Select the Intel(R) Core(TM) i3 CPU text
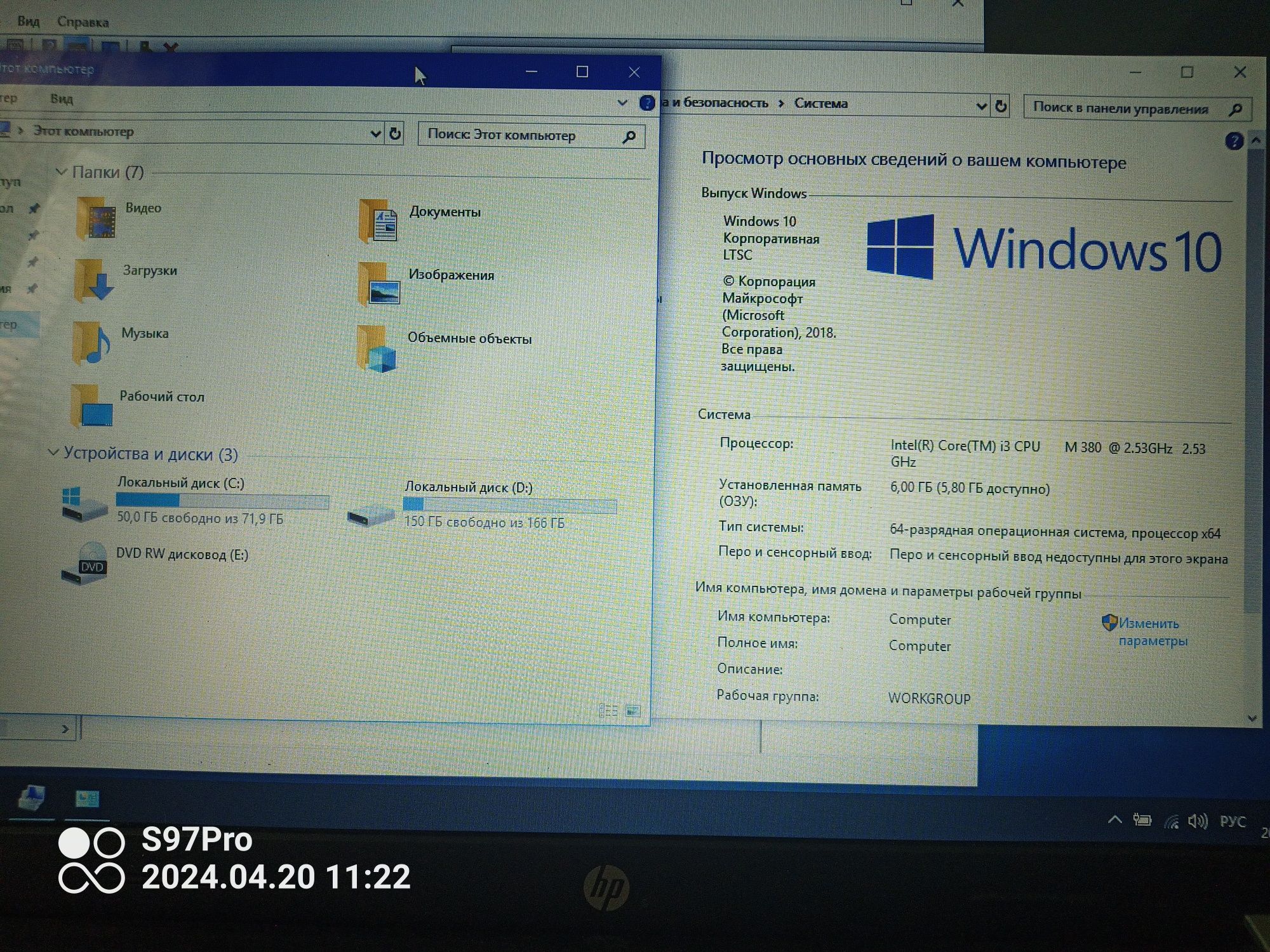The width and height of the screenshot is (1270, 952). coord(965,446)
